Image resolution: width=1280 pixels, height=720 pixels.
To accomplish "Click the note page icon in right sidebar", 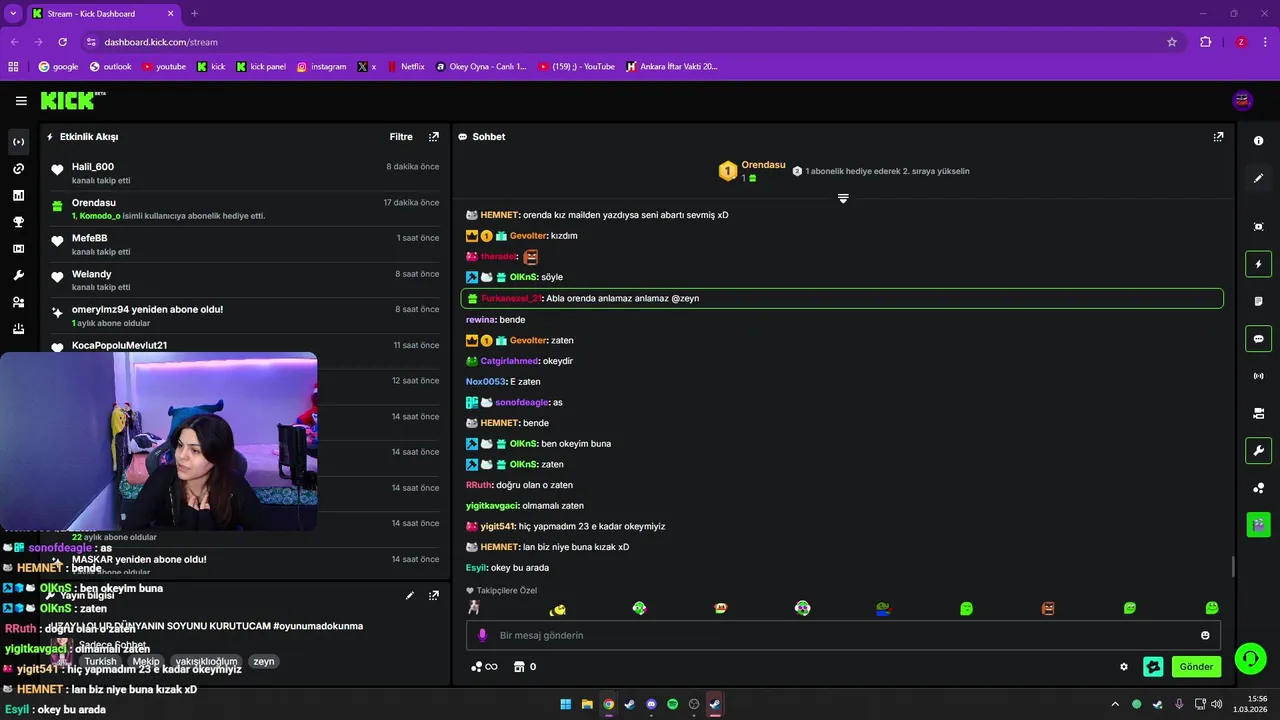I will click(1258, 301).
